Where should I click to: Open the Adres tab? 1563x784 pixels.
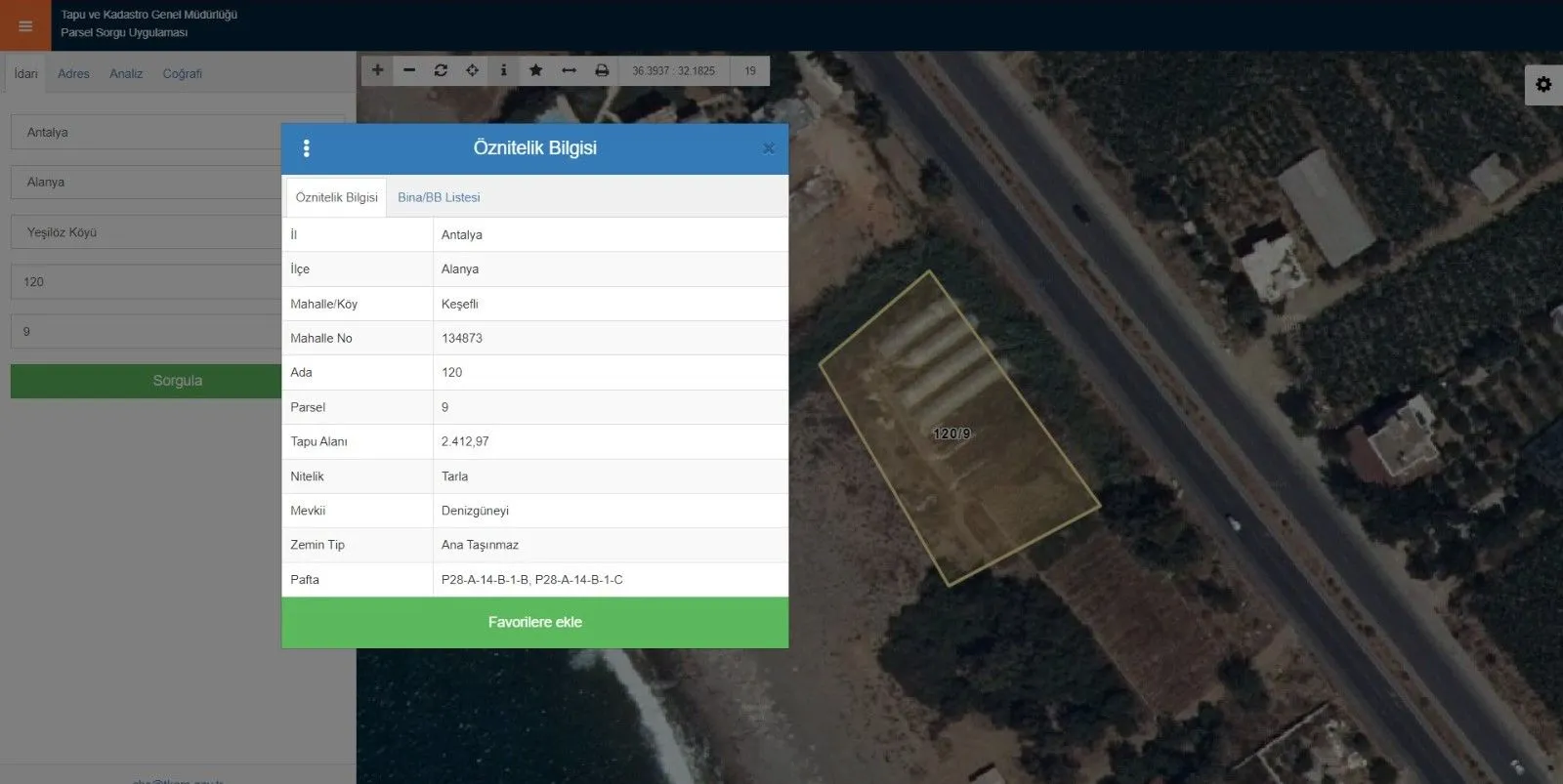point(73,74)
